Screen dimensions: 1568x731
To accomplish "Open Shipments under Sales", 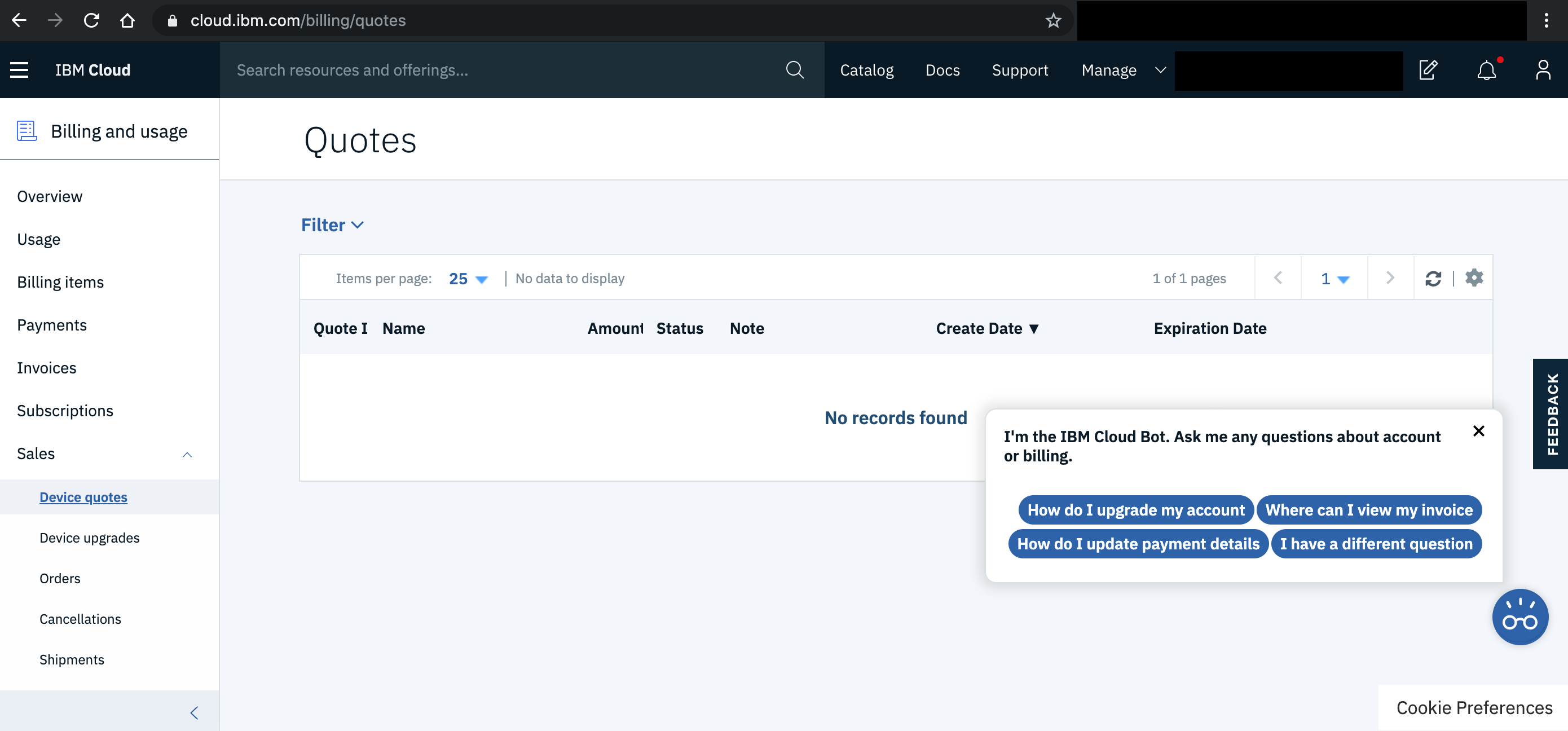I will [72, 659].
